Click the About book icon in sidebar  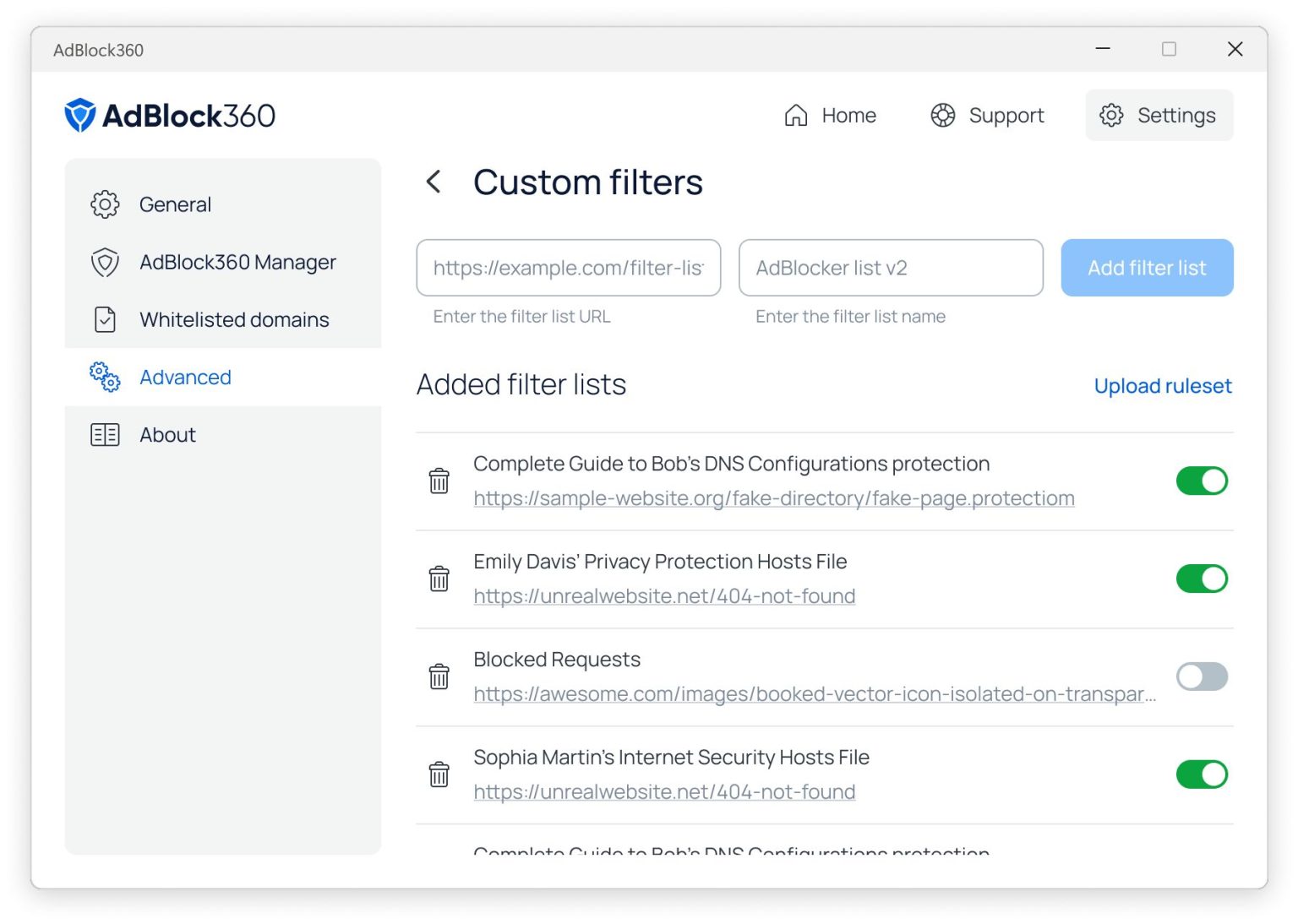tap(105, 434)
